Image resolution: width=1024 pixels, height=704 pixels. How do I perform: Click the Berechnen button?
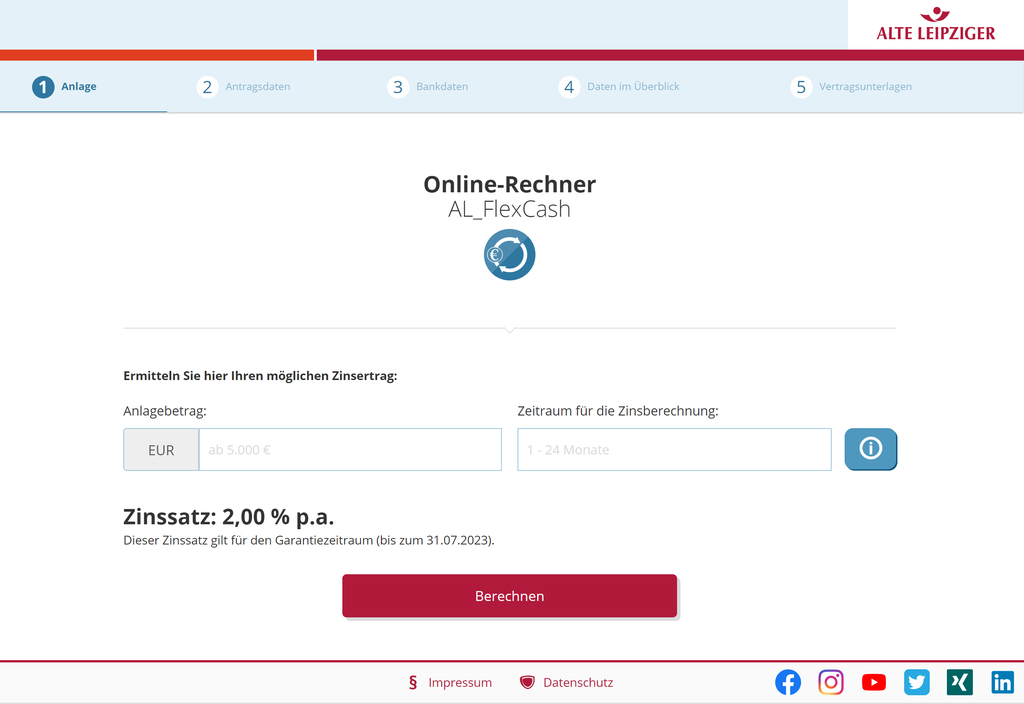click(509, 596)
